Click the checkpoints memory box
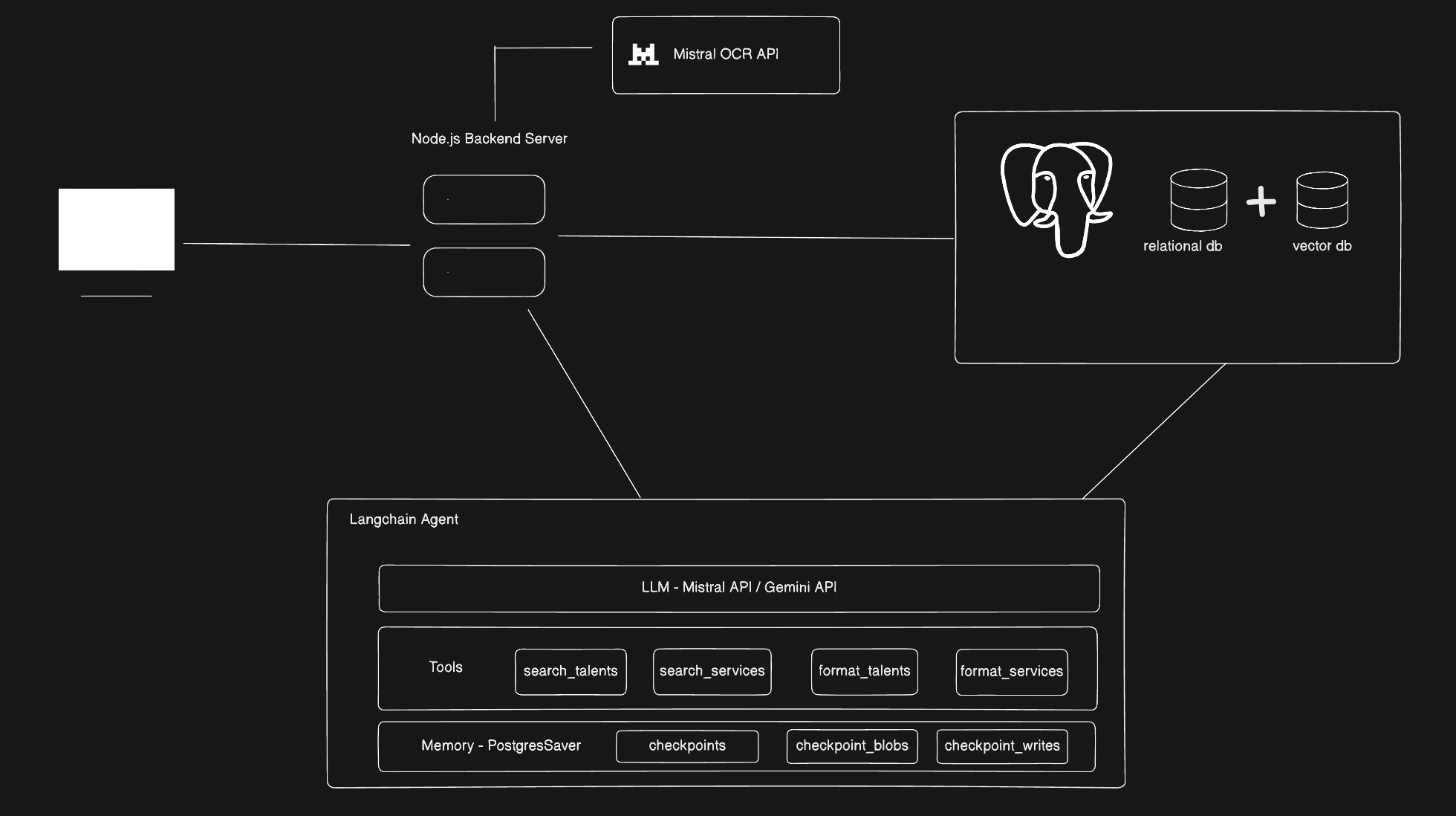The width and height of the screenshot is (1456, 816). coord(687,746)
